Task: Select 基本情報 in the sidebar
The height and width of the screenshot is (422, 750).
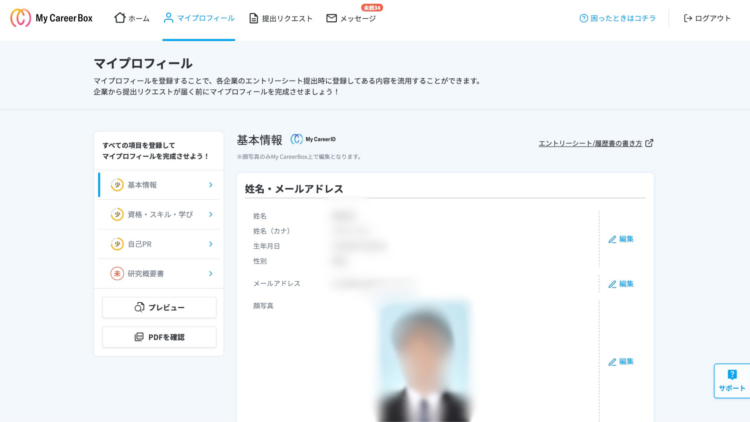Action: coord(159,185)
